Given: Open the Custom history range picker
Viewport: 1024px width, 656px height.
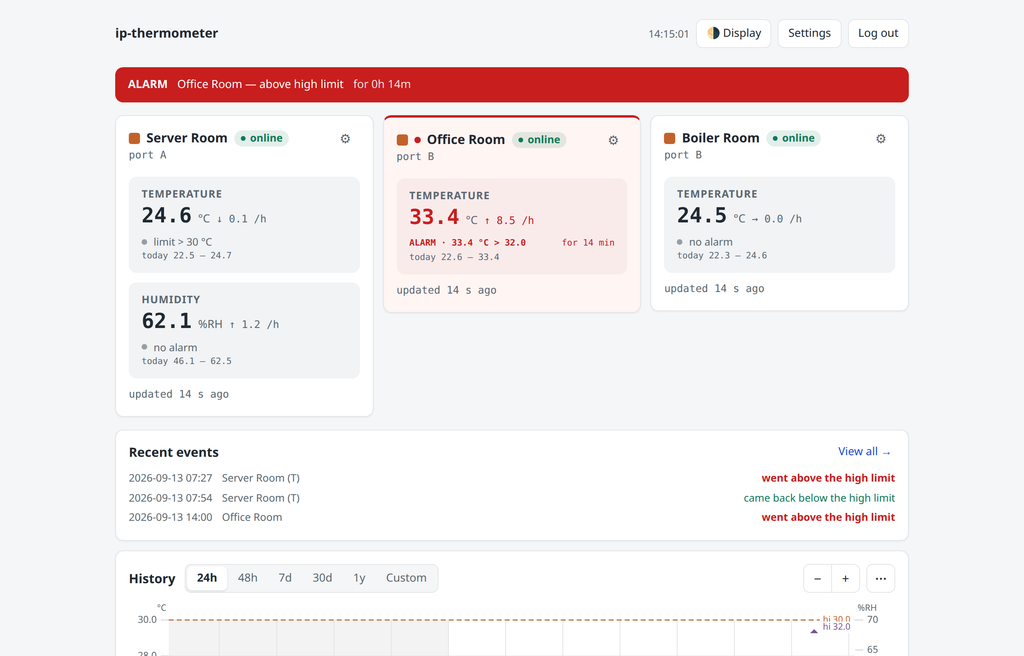Looking at the screenshot, I should [406, 578].
